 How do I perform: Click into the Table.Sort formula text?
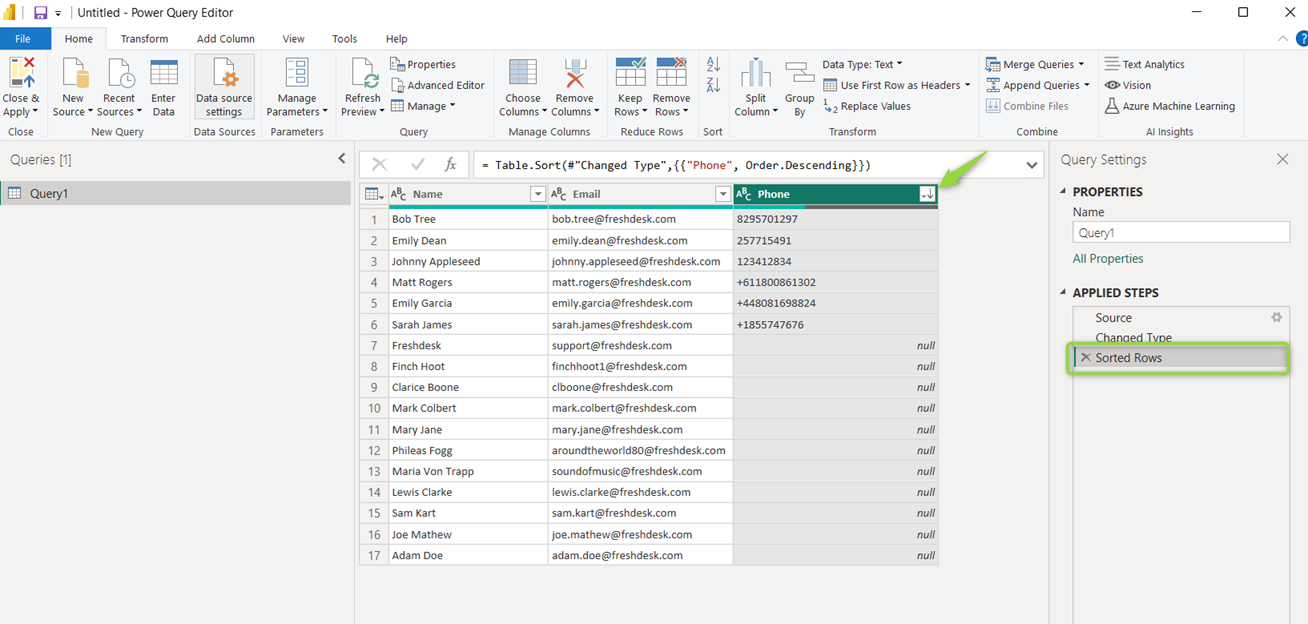pos(675,165)
